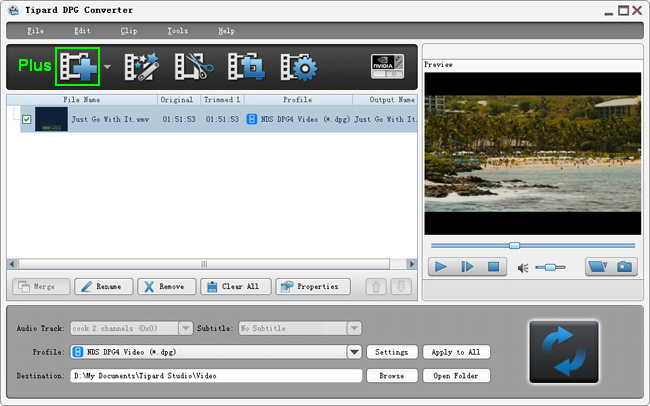The width and height of the screenshot is (650, 406).
Task: Click the 01:51:53 original length cell
Action: (x=179, y=119)
